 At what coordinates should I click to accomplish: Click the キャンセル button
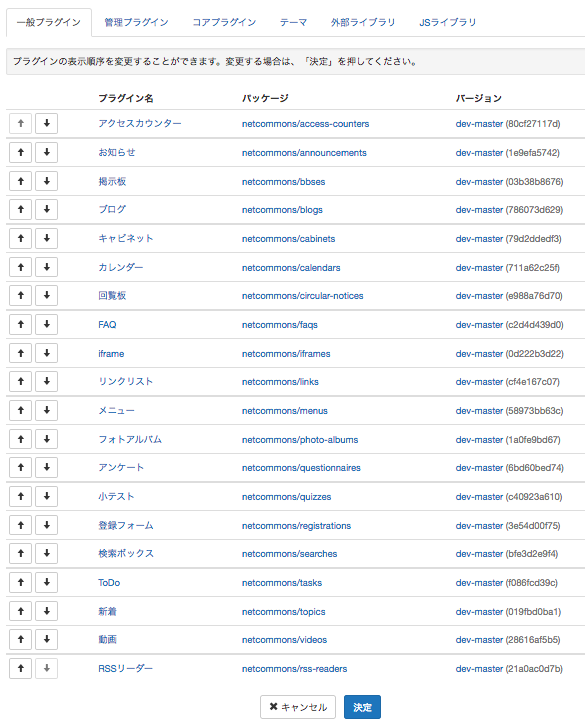[298, 707]
